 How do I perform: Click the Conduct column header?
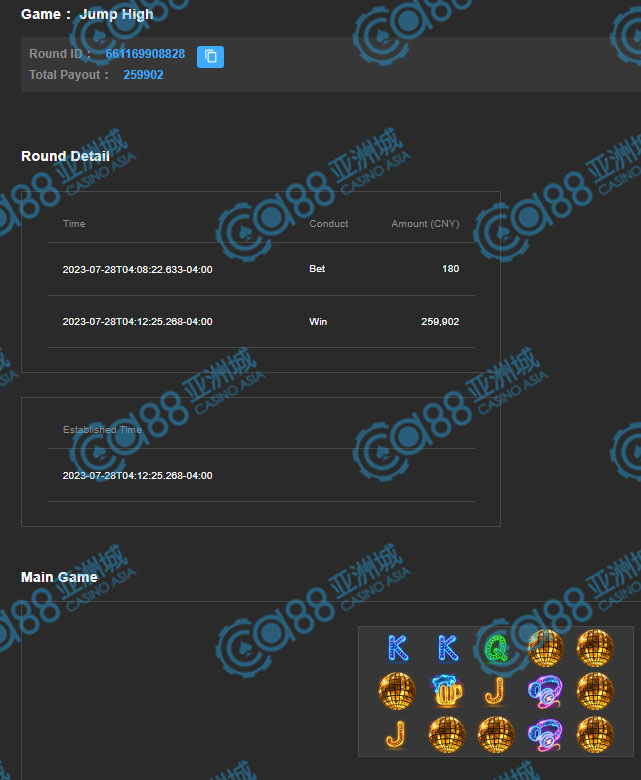click(x=329, y=224)
